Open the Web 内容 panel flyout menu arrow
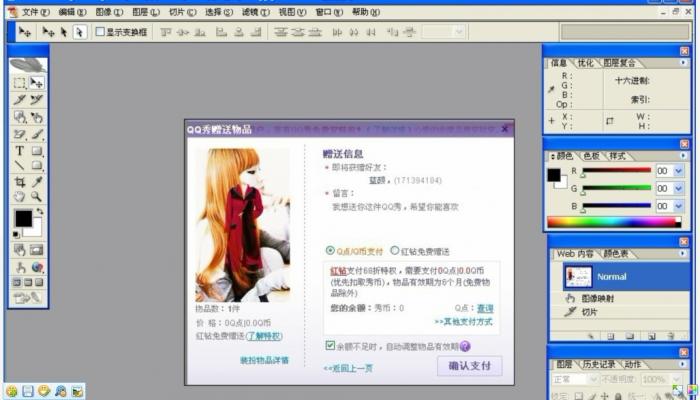 pyautogui.click(x=683, y=254)
